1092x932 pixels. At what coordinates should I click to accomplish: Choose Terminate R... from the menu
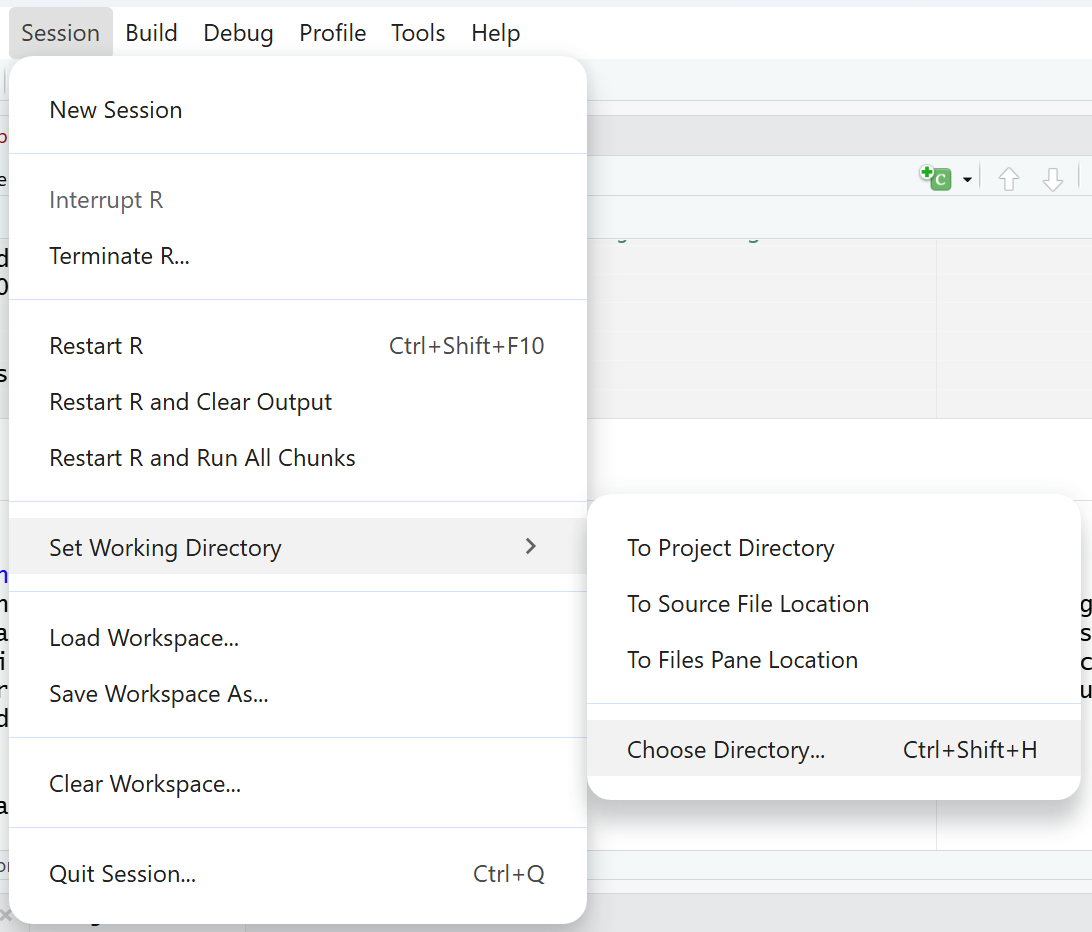(119, 256)
